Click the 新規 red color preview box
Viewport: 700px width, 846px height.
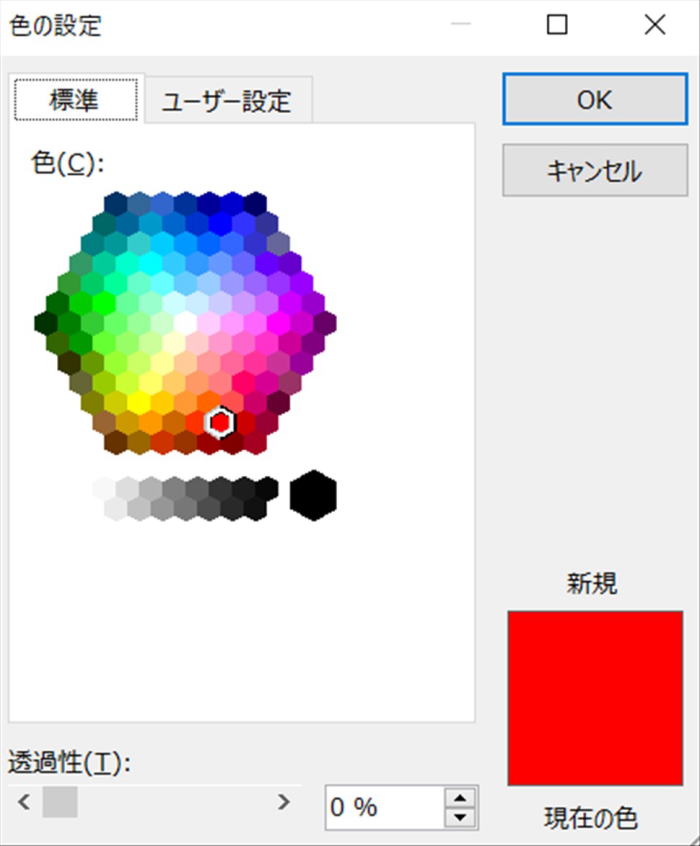click(x=595, y=698)
